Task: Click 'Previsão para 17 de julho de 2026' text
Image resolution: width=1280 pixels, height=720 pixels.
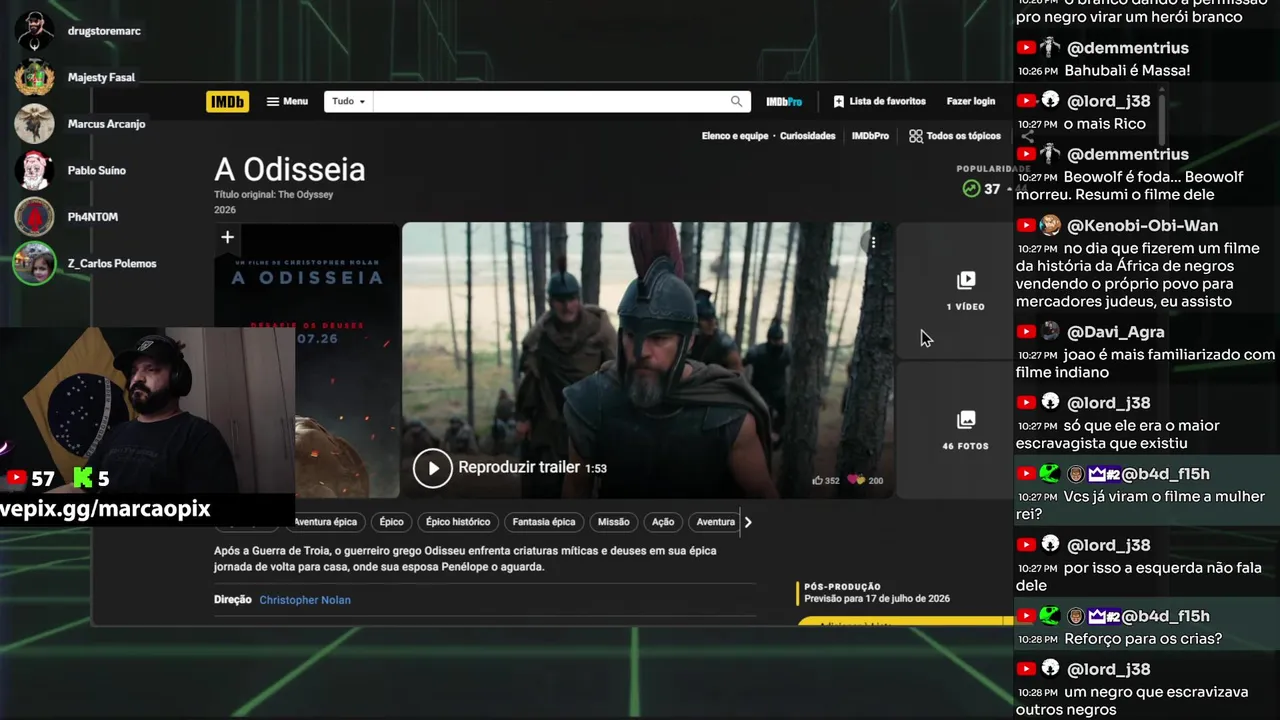Action: [x=877, y=599]
